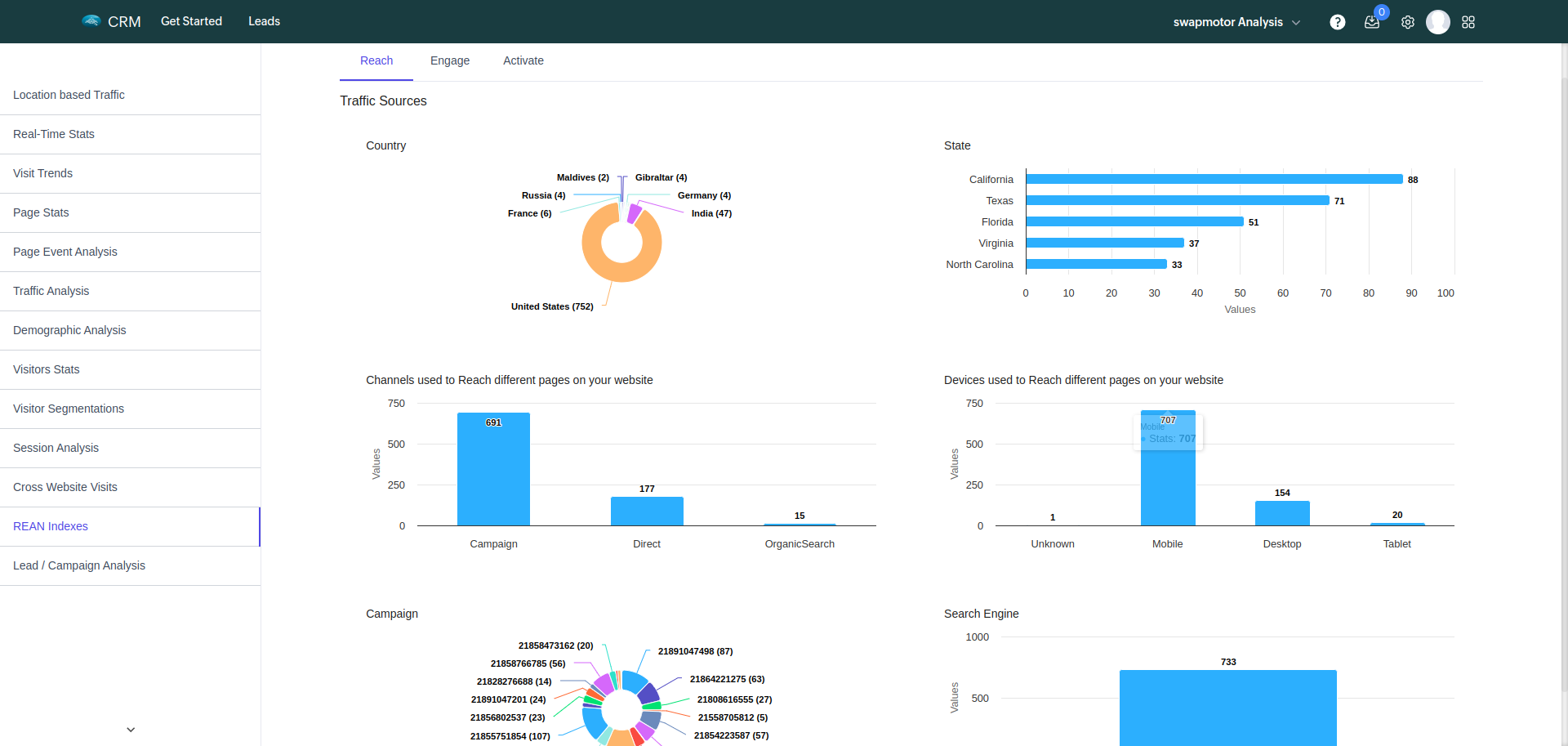This screenshot has width=1568, height=746.
Task: Click campaign label '21808616555 (27)'
Action: (x=734, y=699)
